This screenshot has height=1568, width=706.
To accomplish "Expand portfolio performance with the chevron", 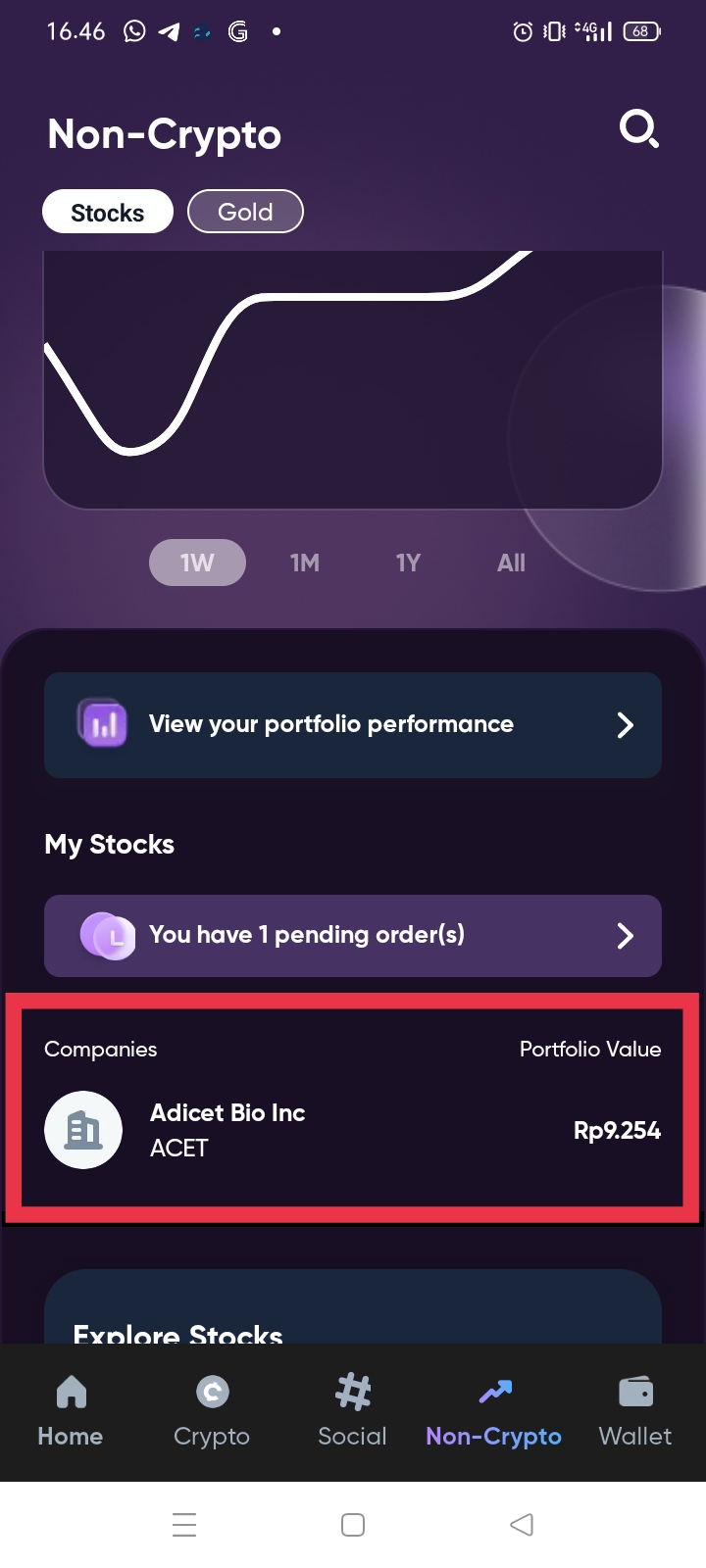I will pyautogui.click(x=625, y=725).
